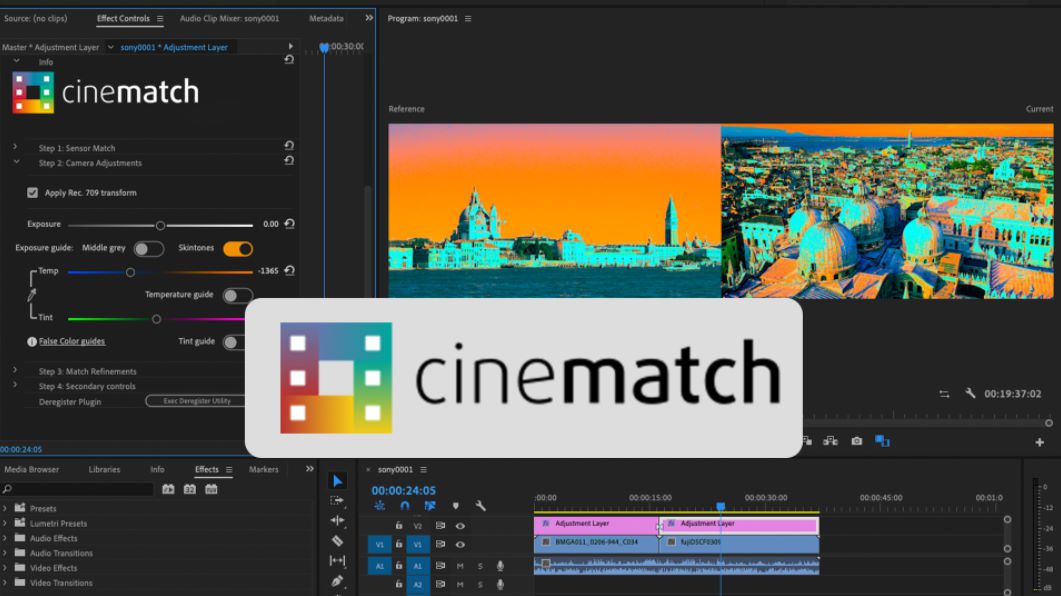Expand the Lumetri Presets folder
This screenshot has width=1061, height=596.
5,523
